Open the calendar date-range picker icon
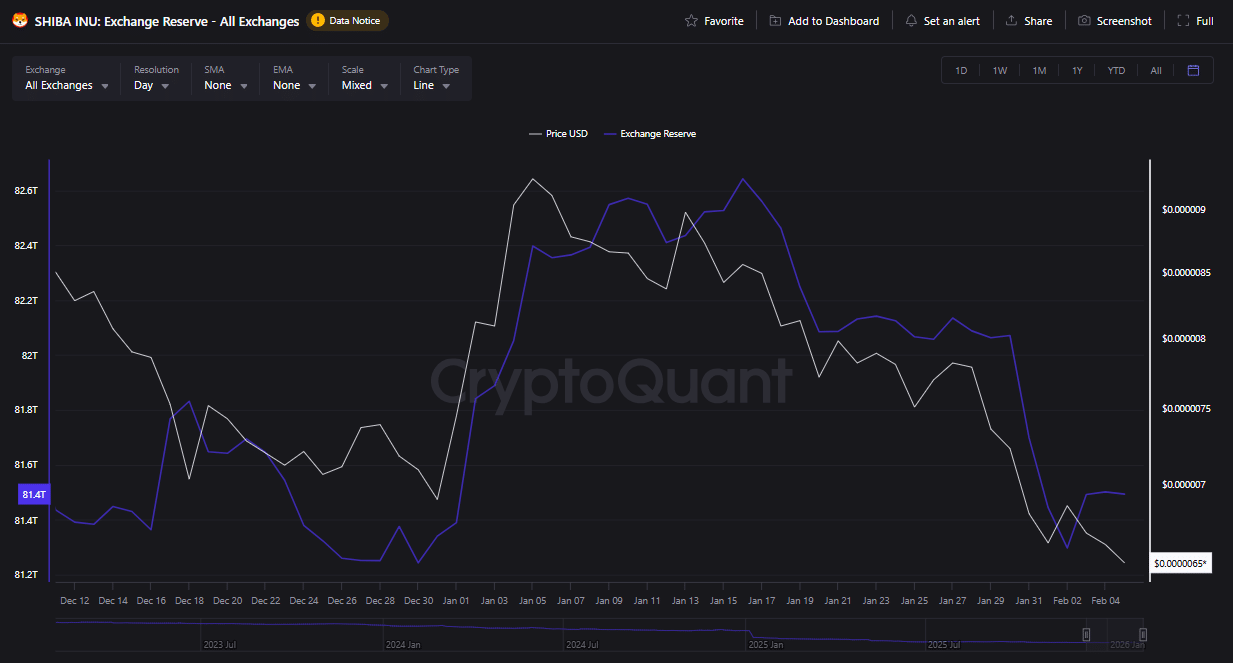The width and height of the screenshot is (1233, 663). tap(1195, 70)
